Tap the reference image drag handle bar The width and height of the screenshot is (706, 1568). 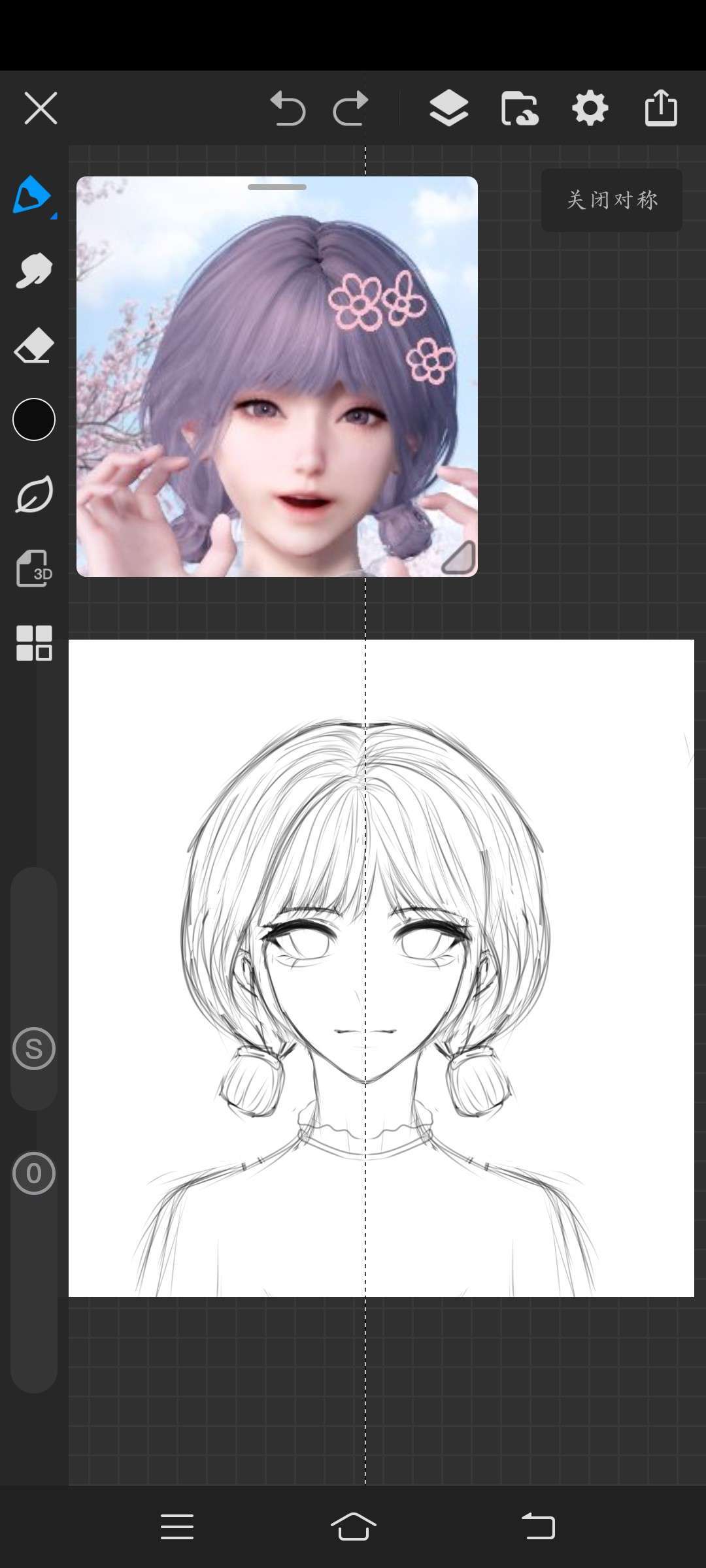pyautogui.click(x=277, y=188)
